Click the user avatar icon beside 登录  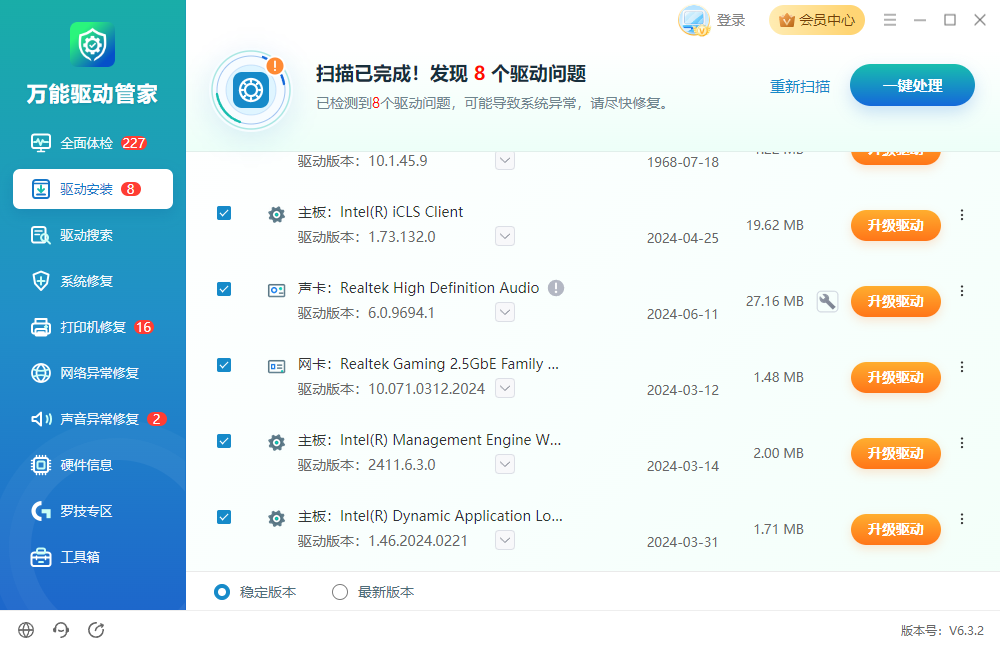[x=694, y=20]
